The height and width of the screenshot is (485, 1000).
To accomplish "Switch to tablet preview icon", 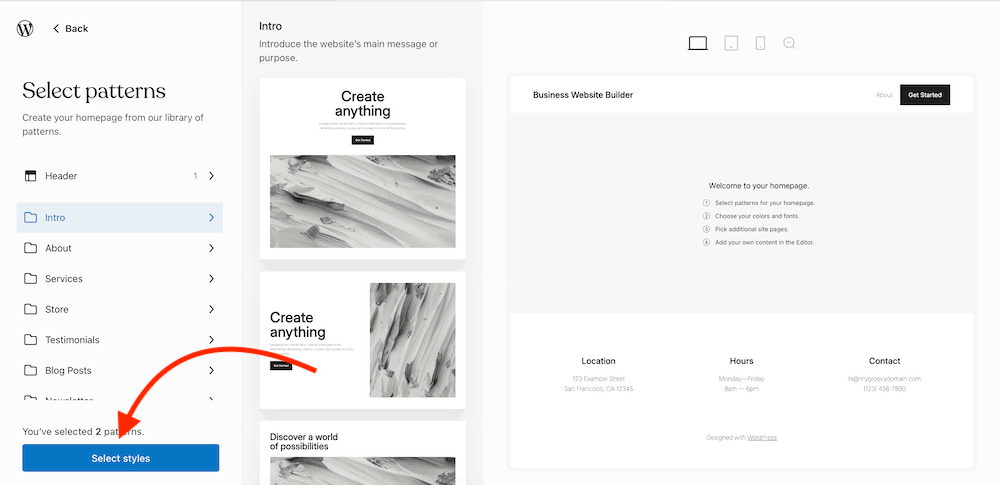I will pos(731,43).
